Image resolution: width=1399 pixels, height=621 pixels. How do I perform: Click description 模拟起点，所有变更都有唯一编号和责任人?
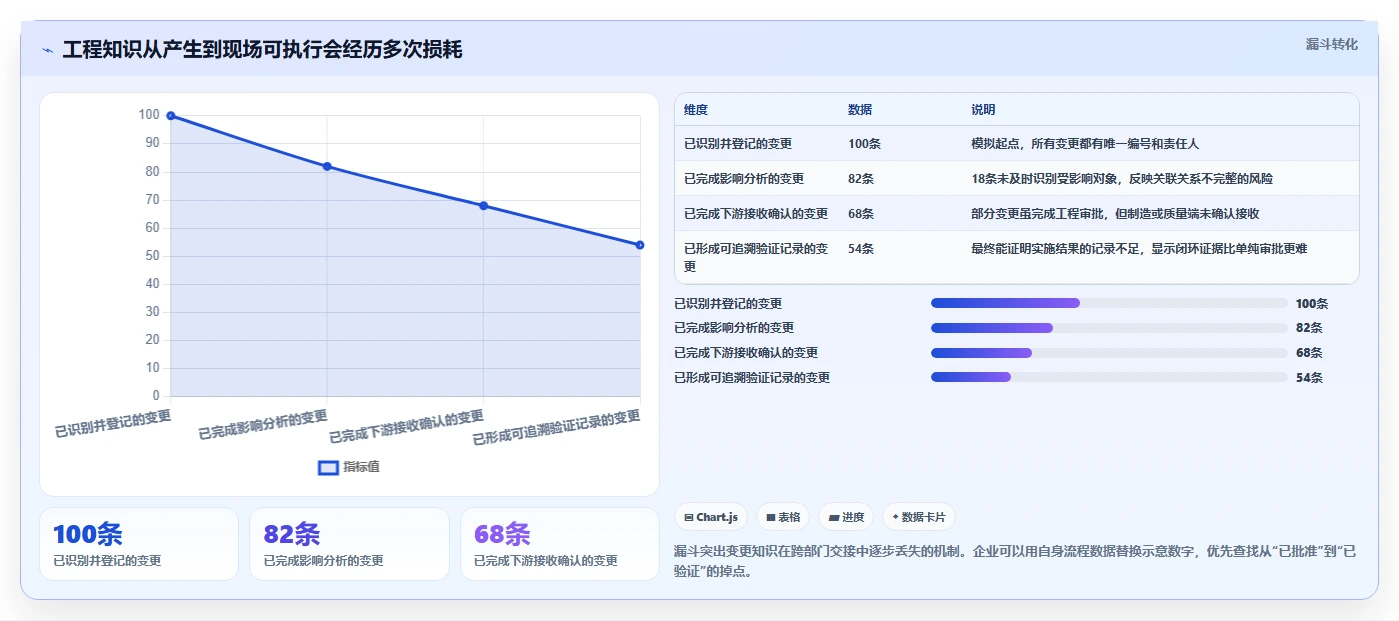[1085, 144]
